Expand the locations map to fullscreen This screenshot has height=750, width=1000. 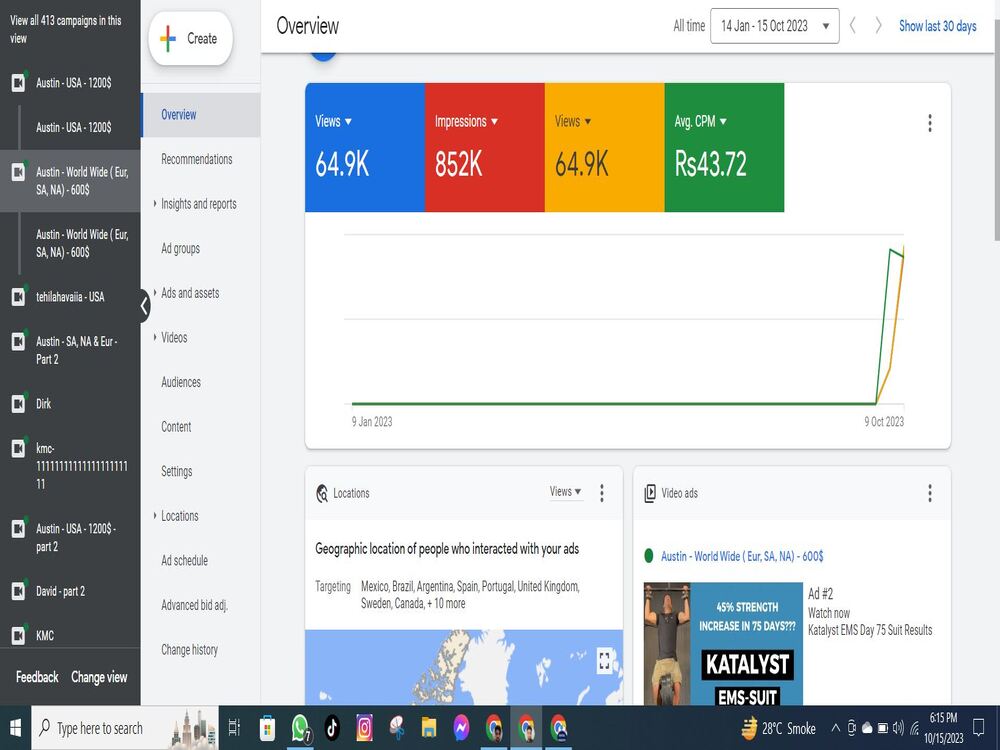pos(603,660)
